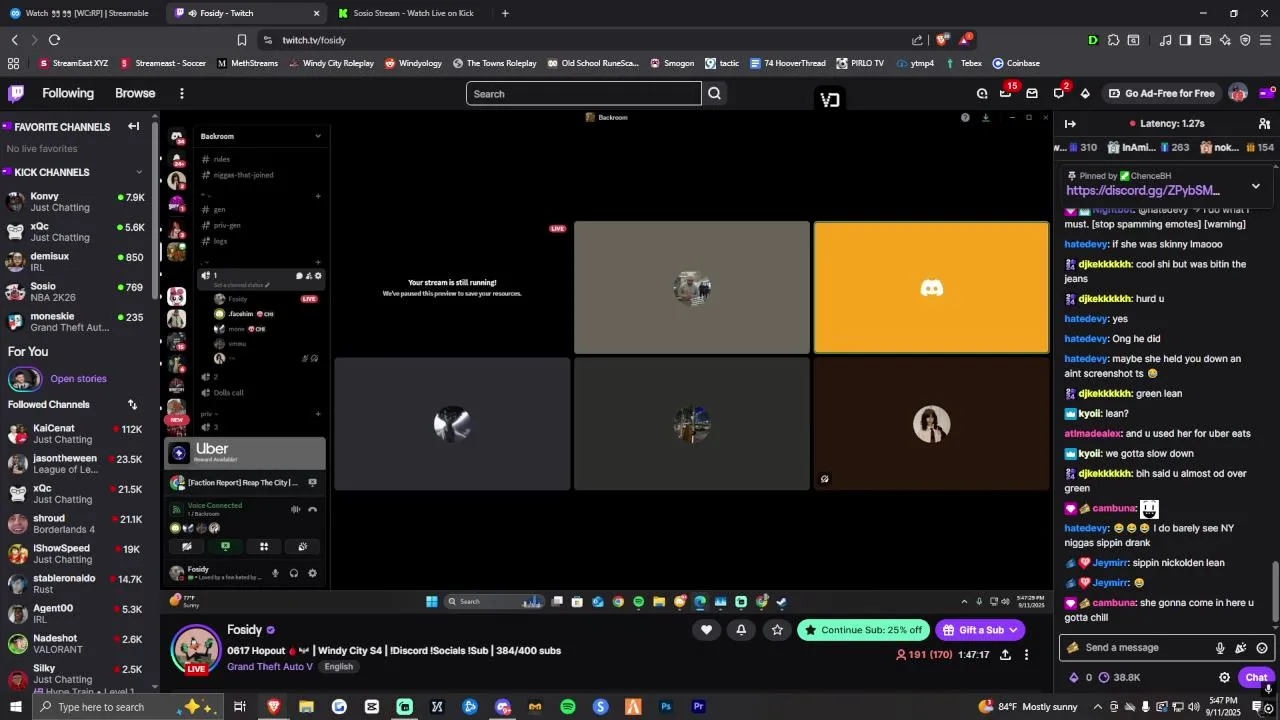Open the inbox notifications icon

[x=1032, y=93]
